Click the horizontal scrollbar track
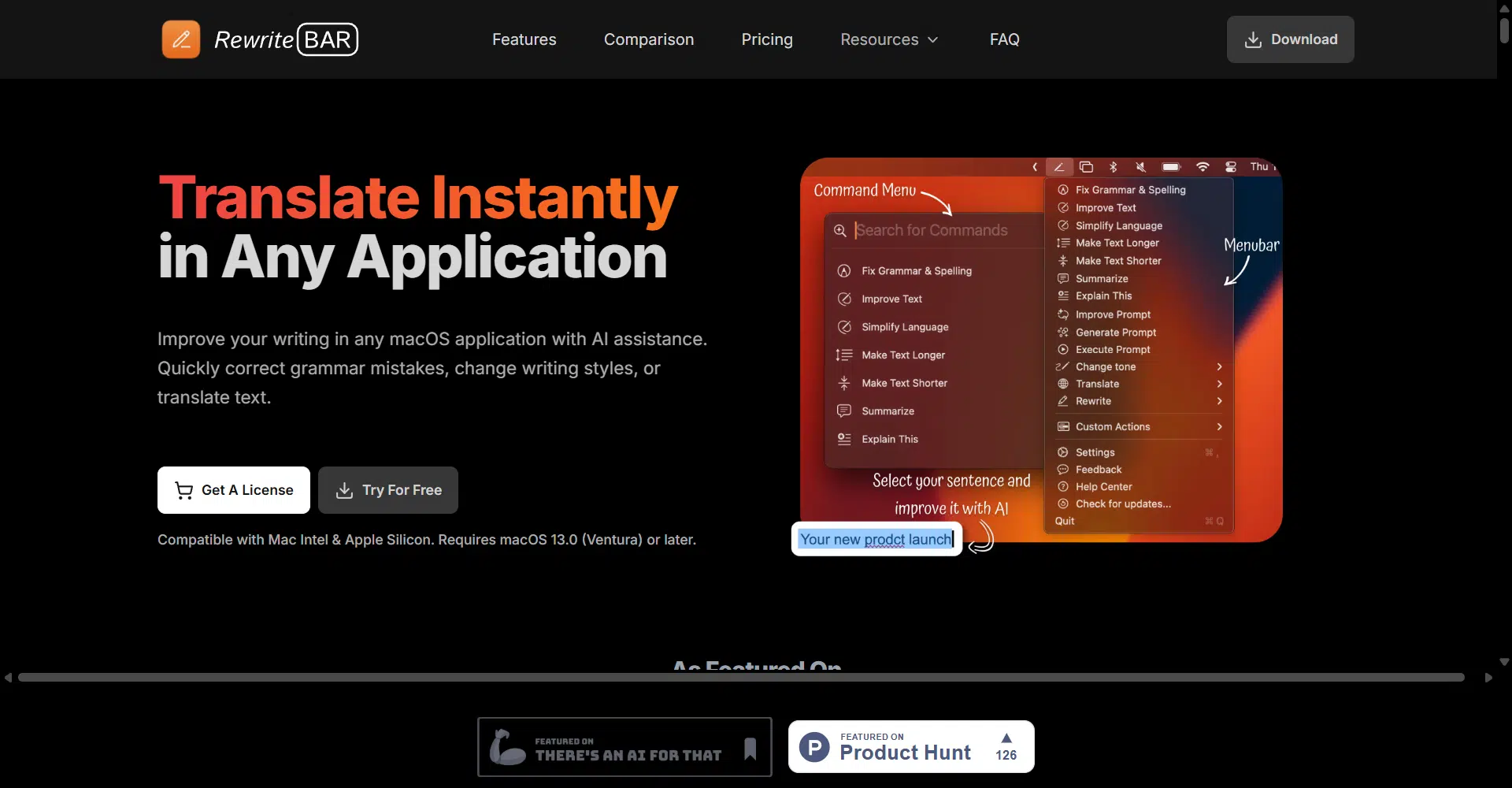Screen dimensions: 1512x788 coord(740,678)
